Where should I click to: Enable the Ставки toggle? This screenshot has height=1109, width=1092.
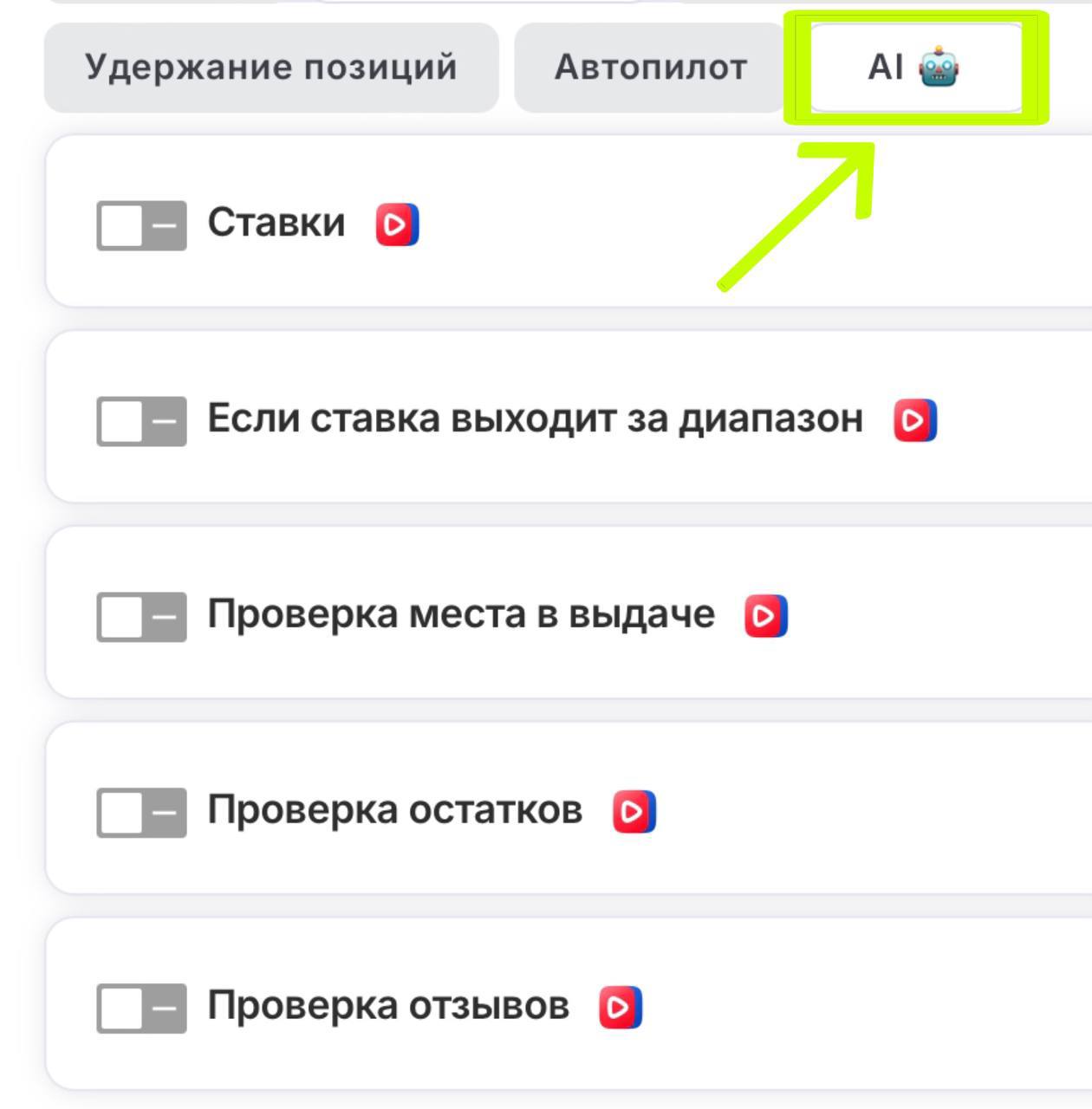tap(141, 226)
